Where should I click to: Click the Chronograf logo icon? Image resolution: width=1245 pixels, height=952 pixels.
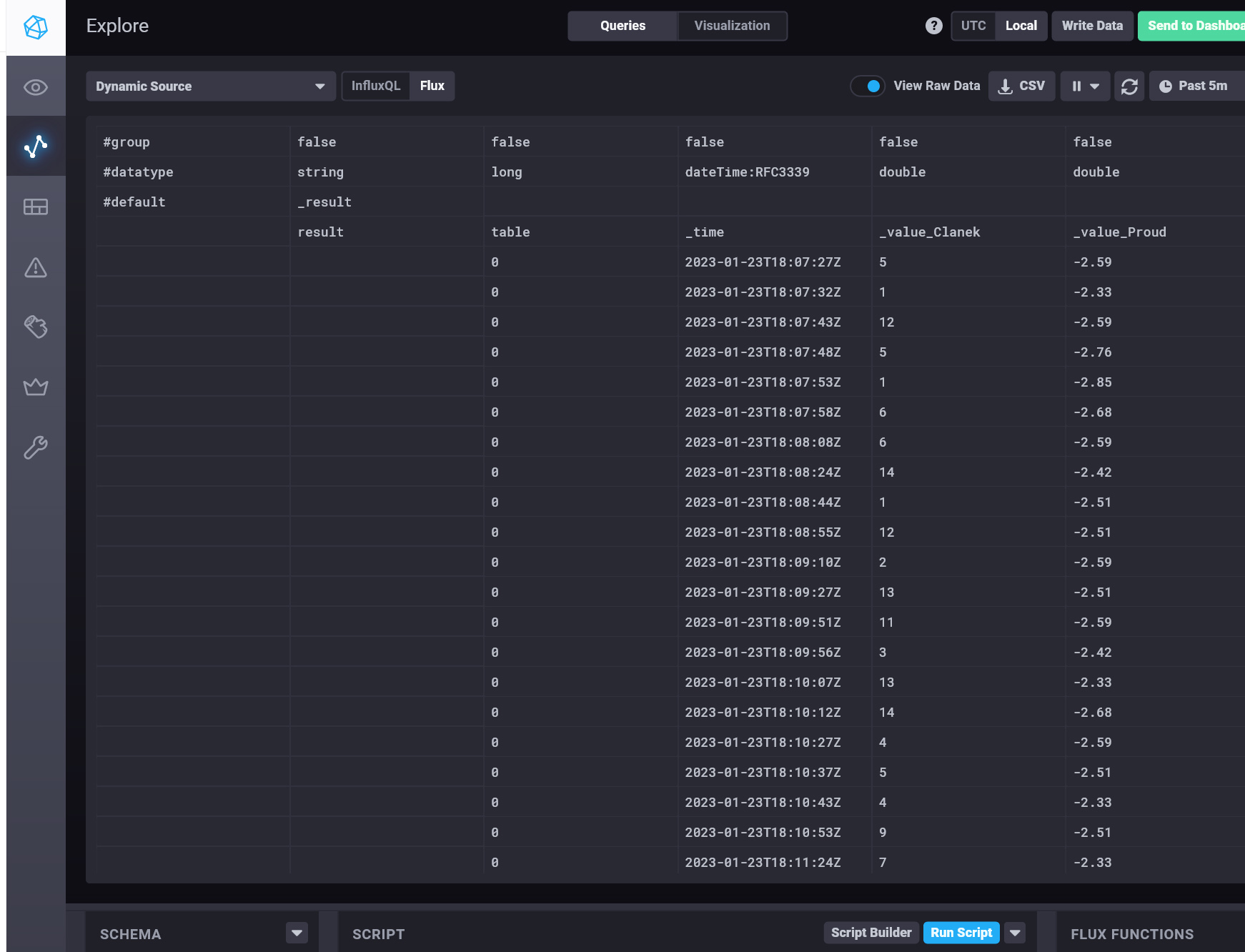pyautogui.click(x=36, y=27)
